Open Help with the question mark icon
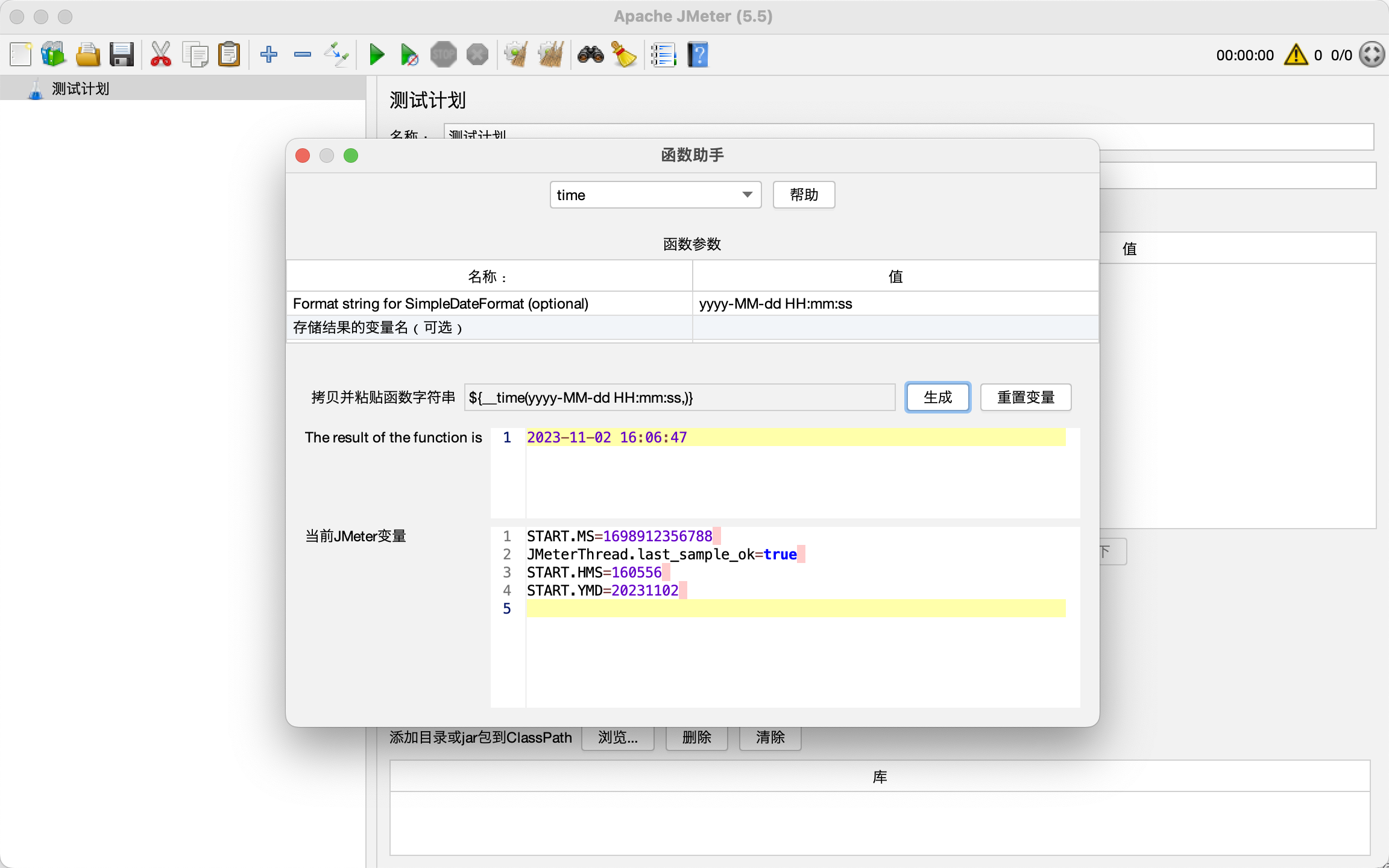1389x868 pixels. point(698,55)
